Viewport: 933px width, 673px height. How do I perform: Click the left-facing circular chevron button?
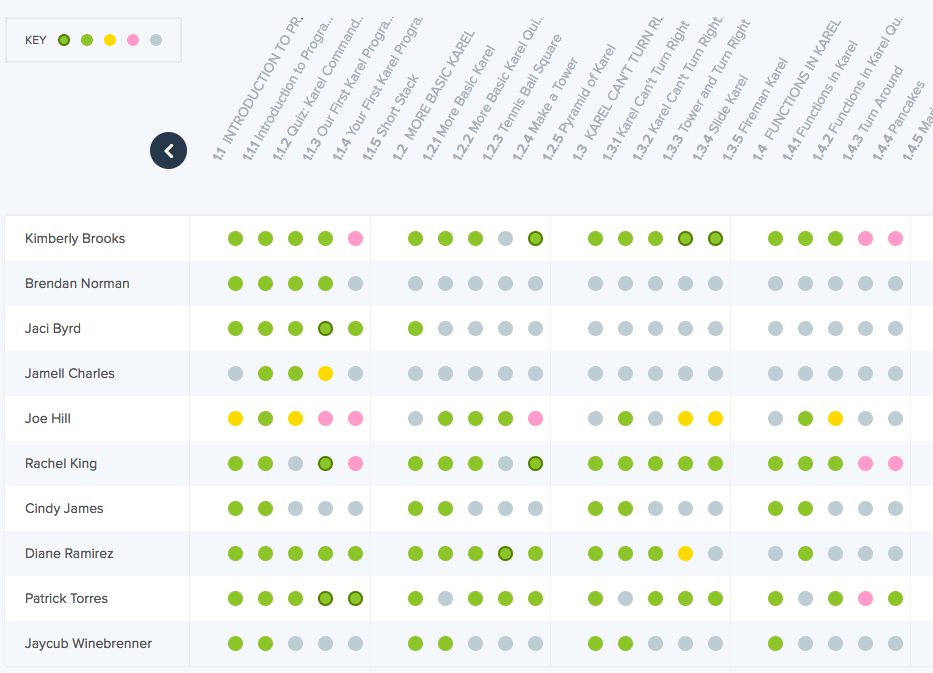tap(168, 150)
